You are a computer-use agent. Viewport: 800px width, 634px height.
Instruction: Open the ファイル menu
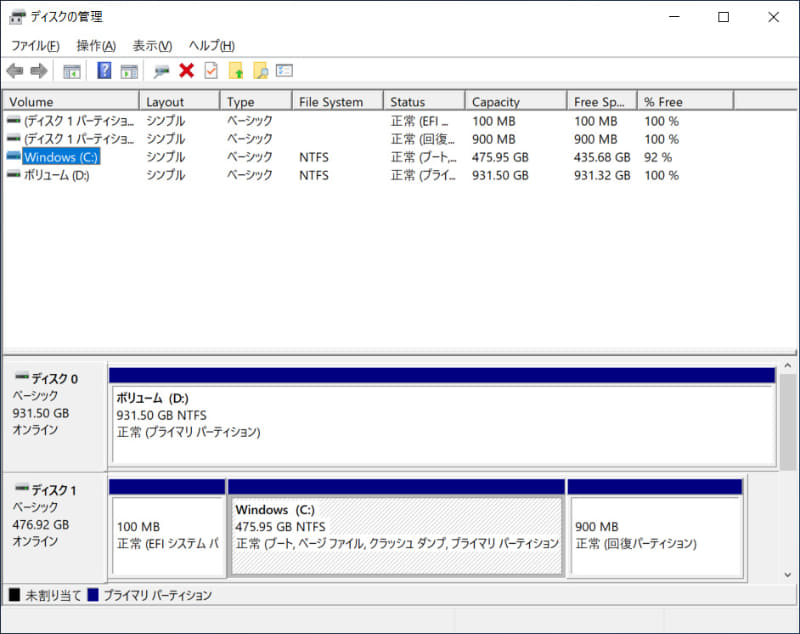point(33,45)
